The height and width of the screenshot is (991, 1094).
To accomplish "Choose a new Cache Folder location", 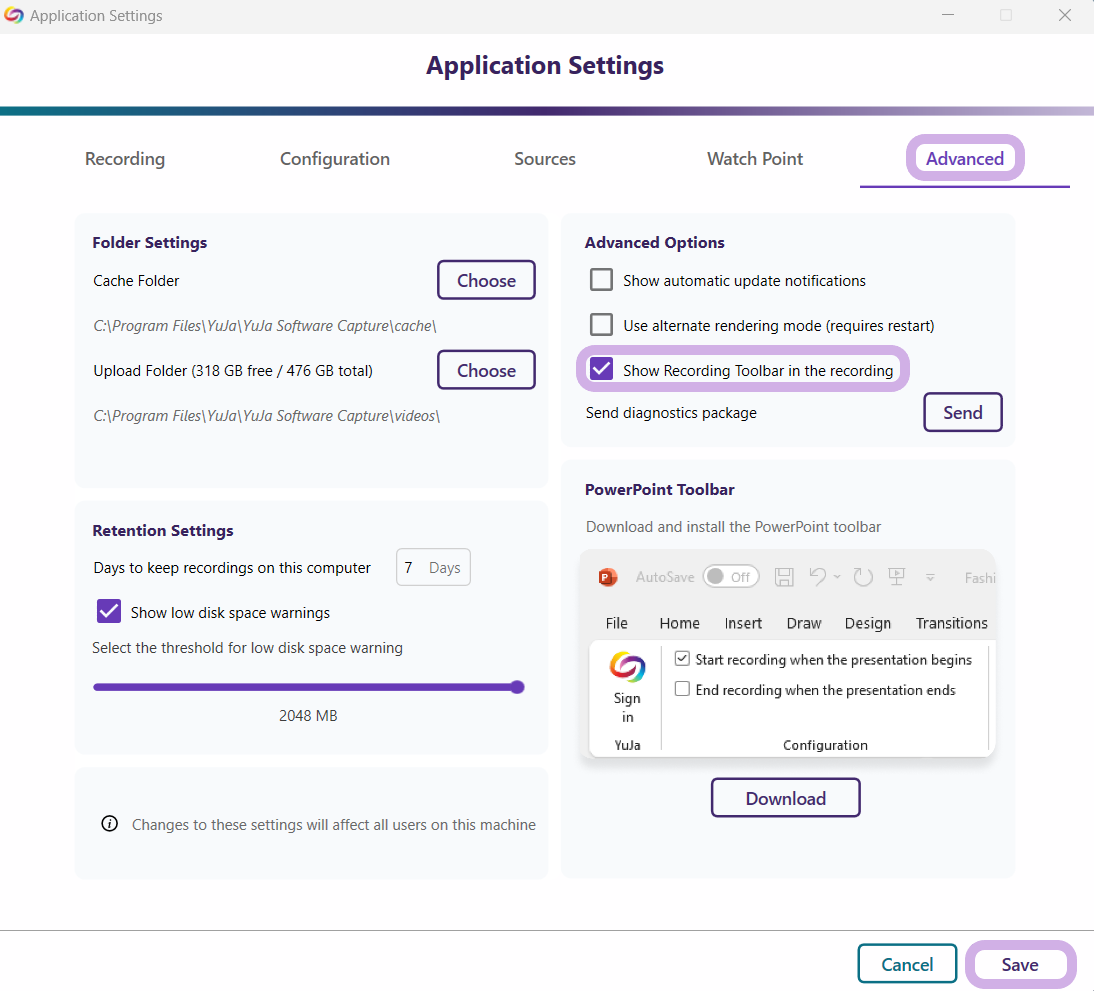I will [486, 280].
